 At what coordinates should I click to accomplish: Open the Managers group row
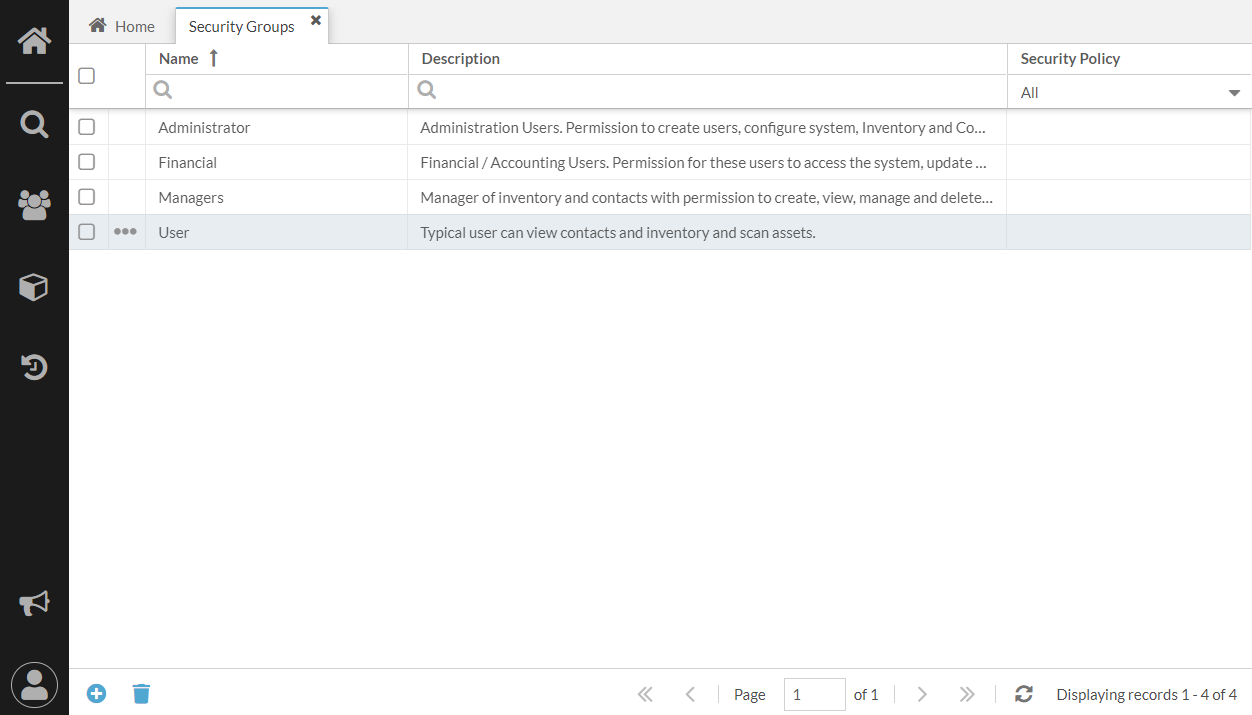pyautogui.click(x=660, y=197)
